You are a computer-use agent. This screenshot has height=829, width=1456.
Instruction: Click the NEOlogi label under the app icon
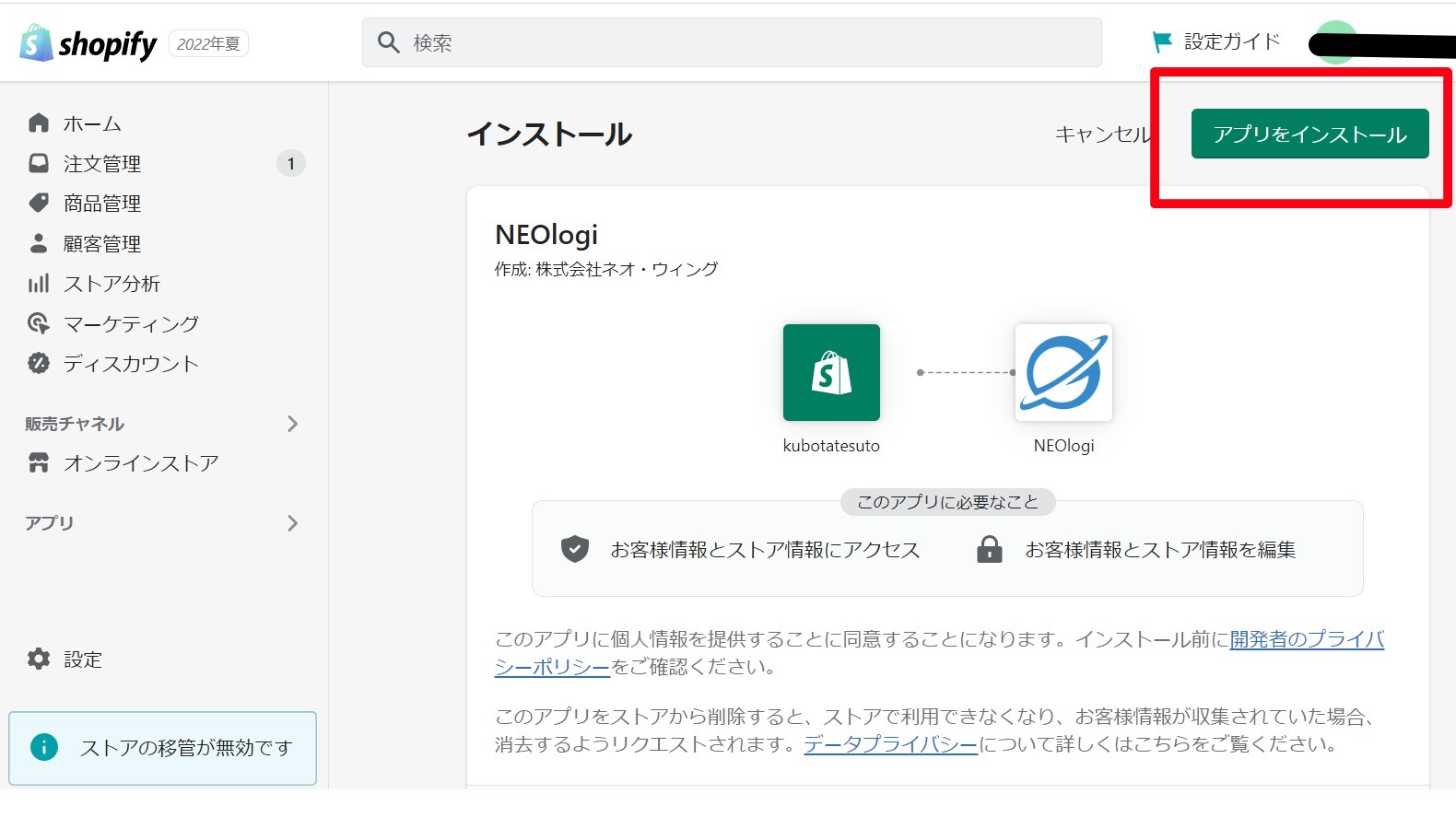click(x=1064, y=446)
